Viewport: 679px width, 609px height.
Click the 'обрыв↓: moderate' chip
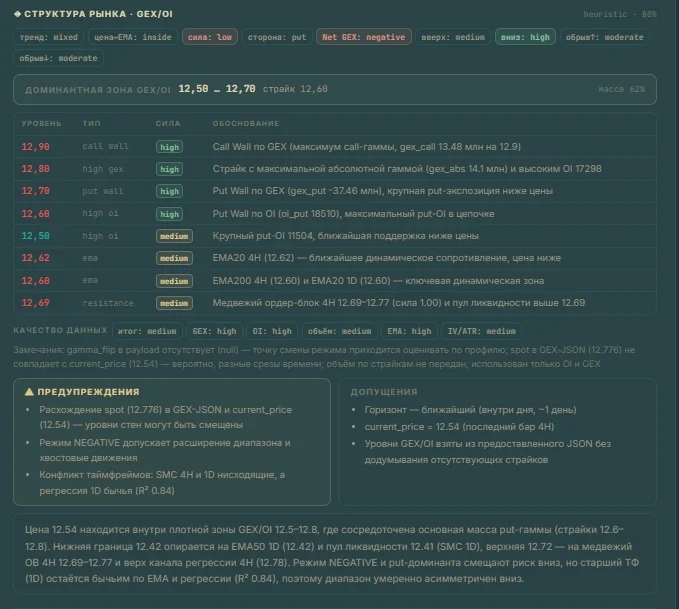click(58, 58)
